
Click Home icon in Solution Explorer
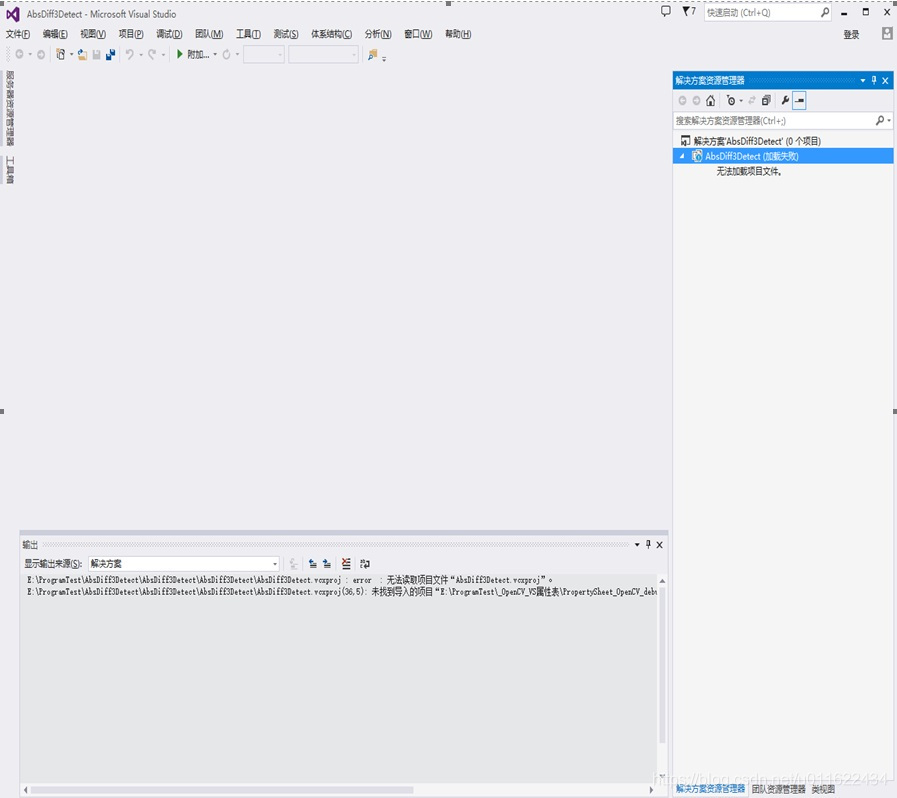click(711, 101)
